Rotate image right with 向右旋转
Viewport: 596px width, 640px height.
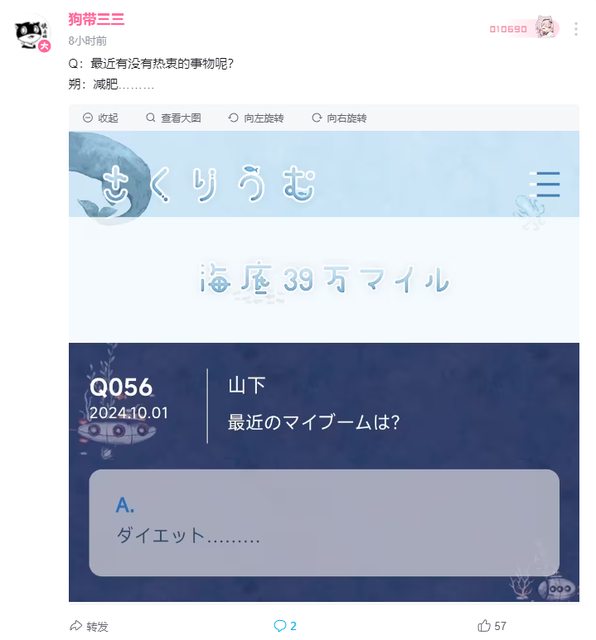(339, 118)
